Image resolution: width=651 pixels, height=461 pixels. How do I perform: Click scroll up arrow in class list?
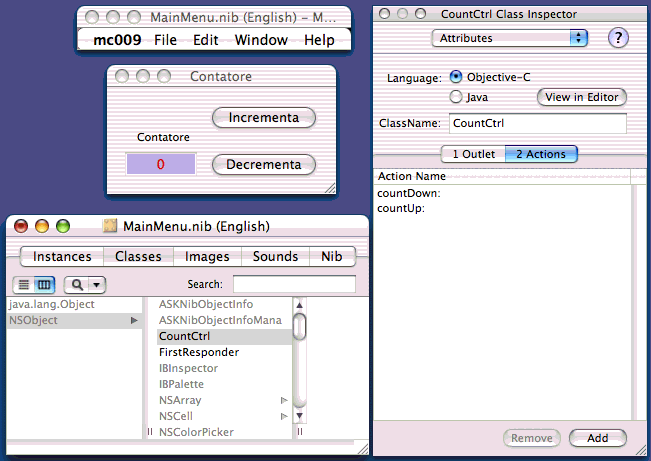(x=298, y=304)
